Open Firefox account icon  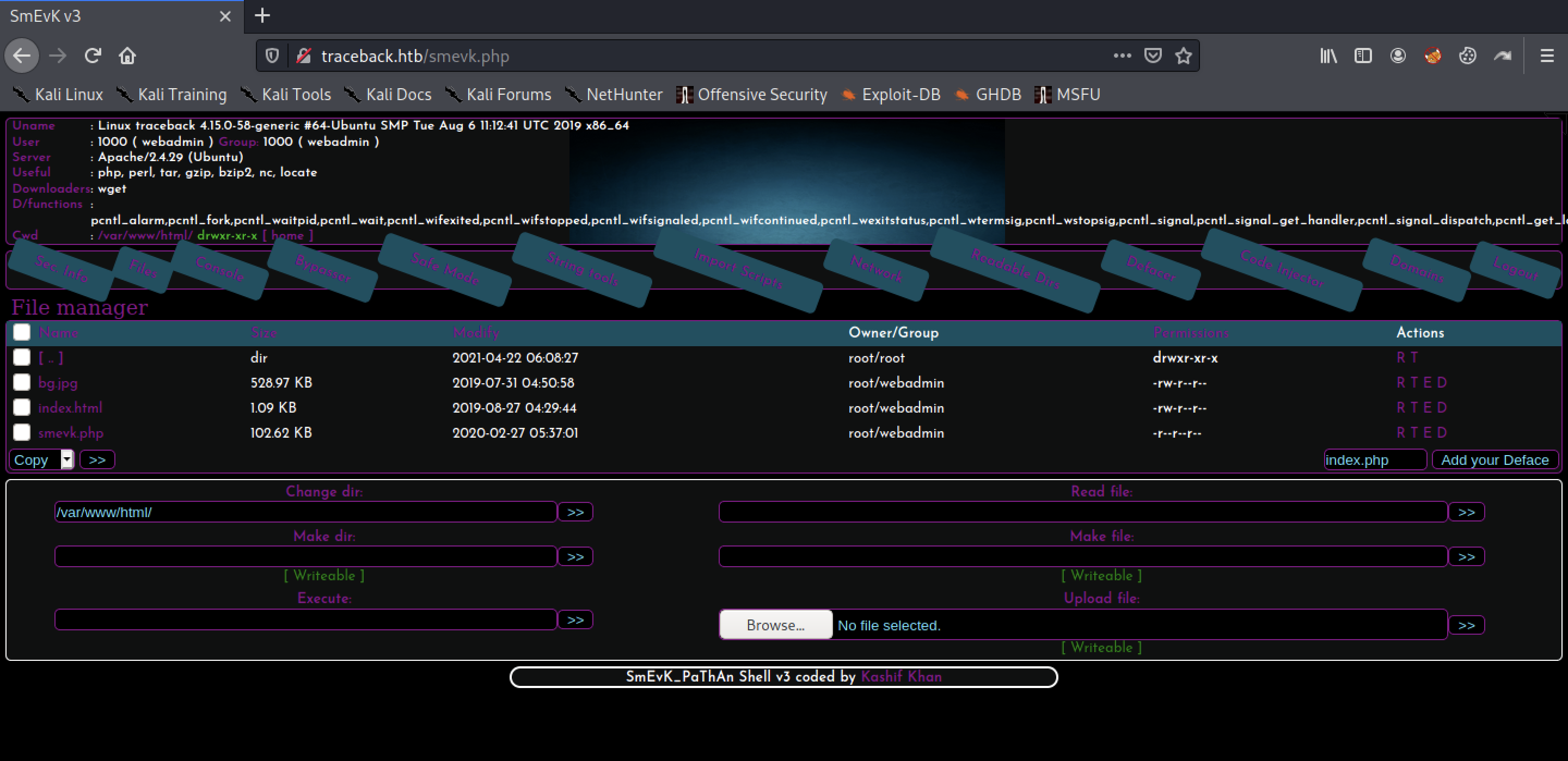click(1398, 56)
